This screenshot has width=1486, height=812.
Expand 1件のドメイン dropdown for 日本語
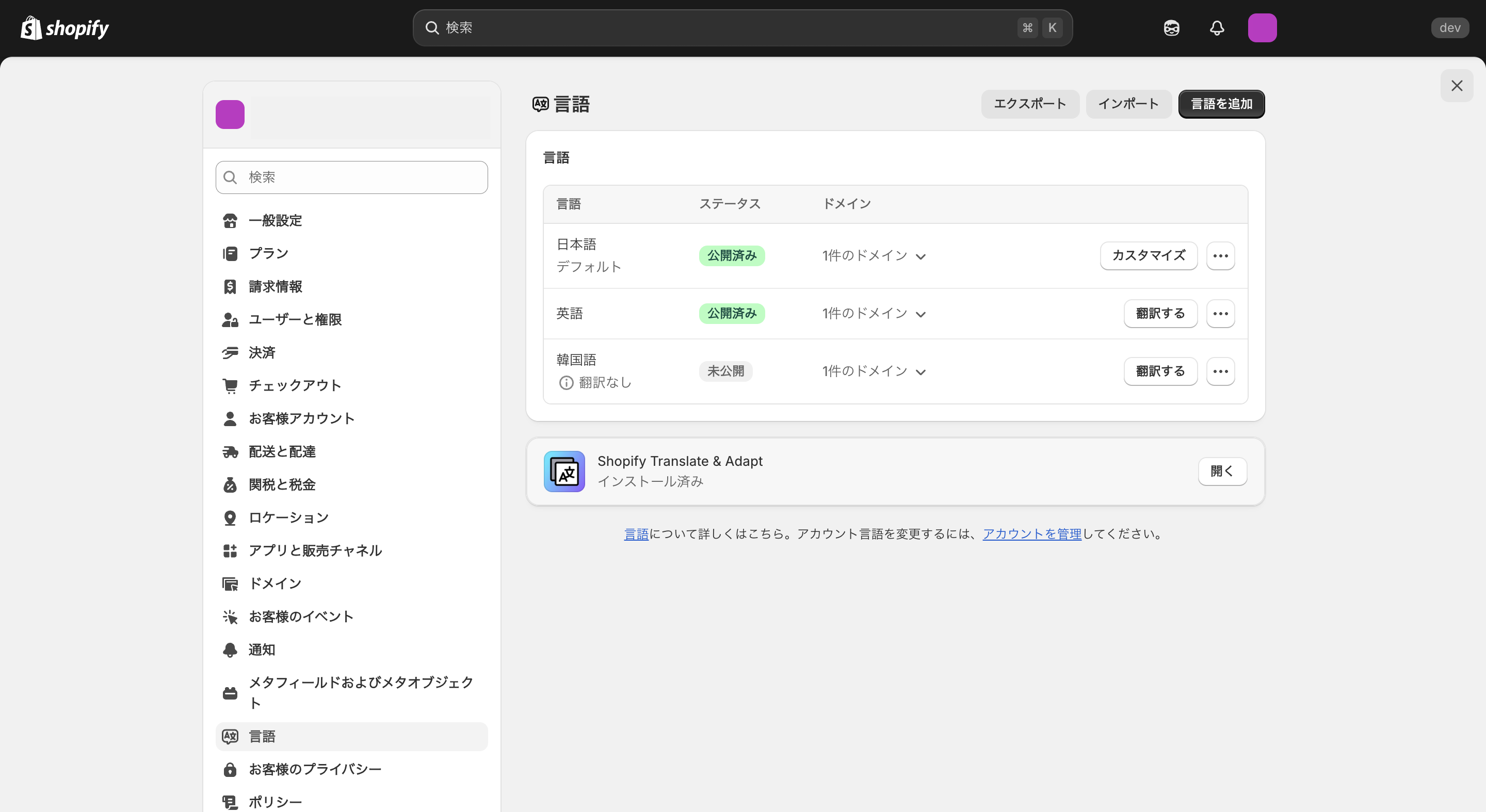pyautogui.click(x=874, y=255)
